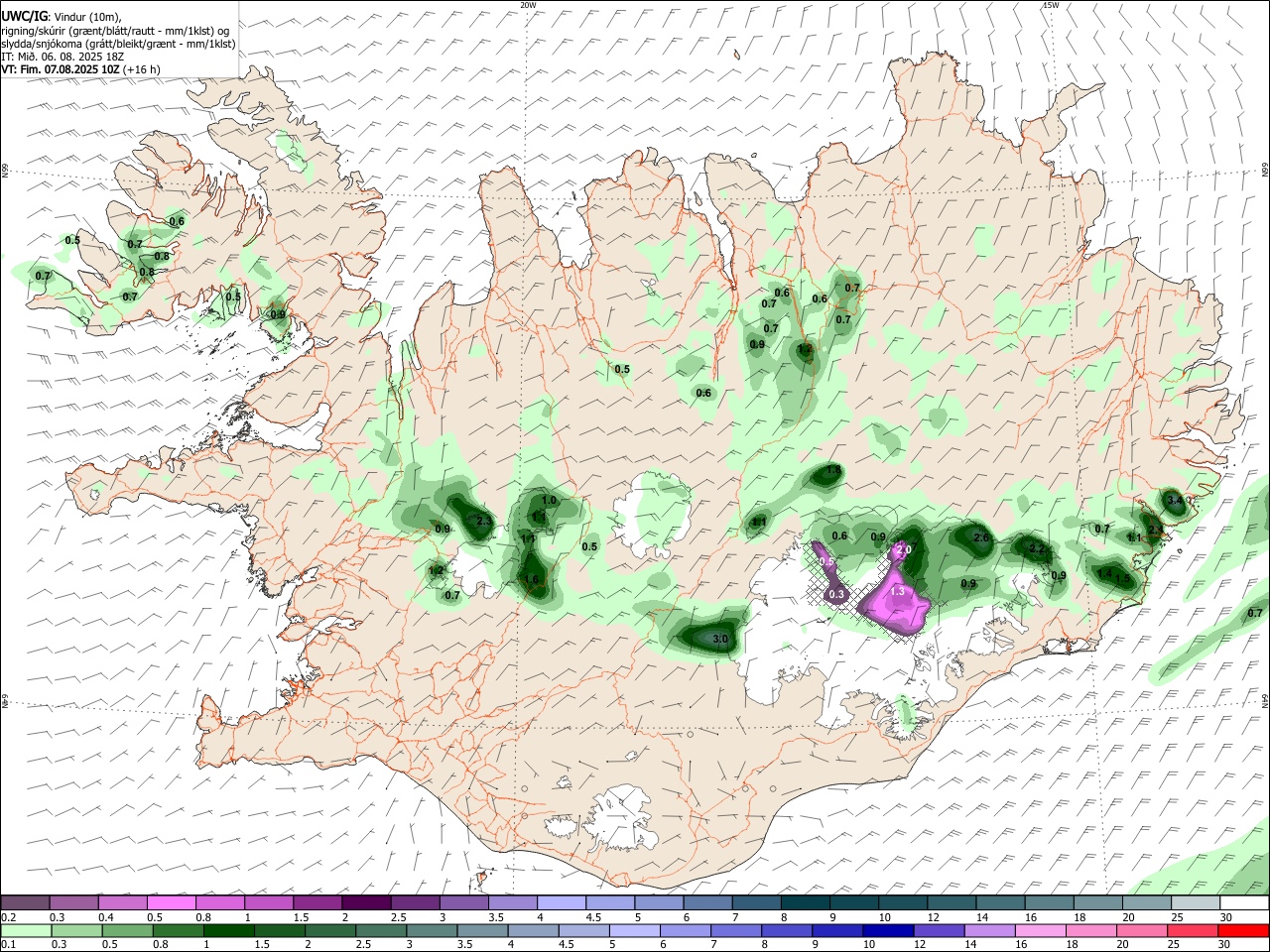This screenshot has height=952, width=1270.
Task: Click the 0.9 value in the Westfjords area
Action: coord(278,314)
